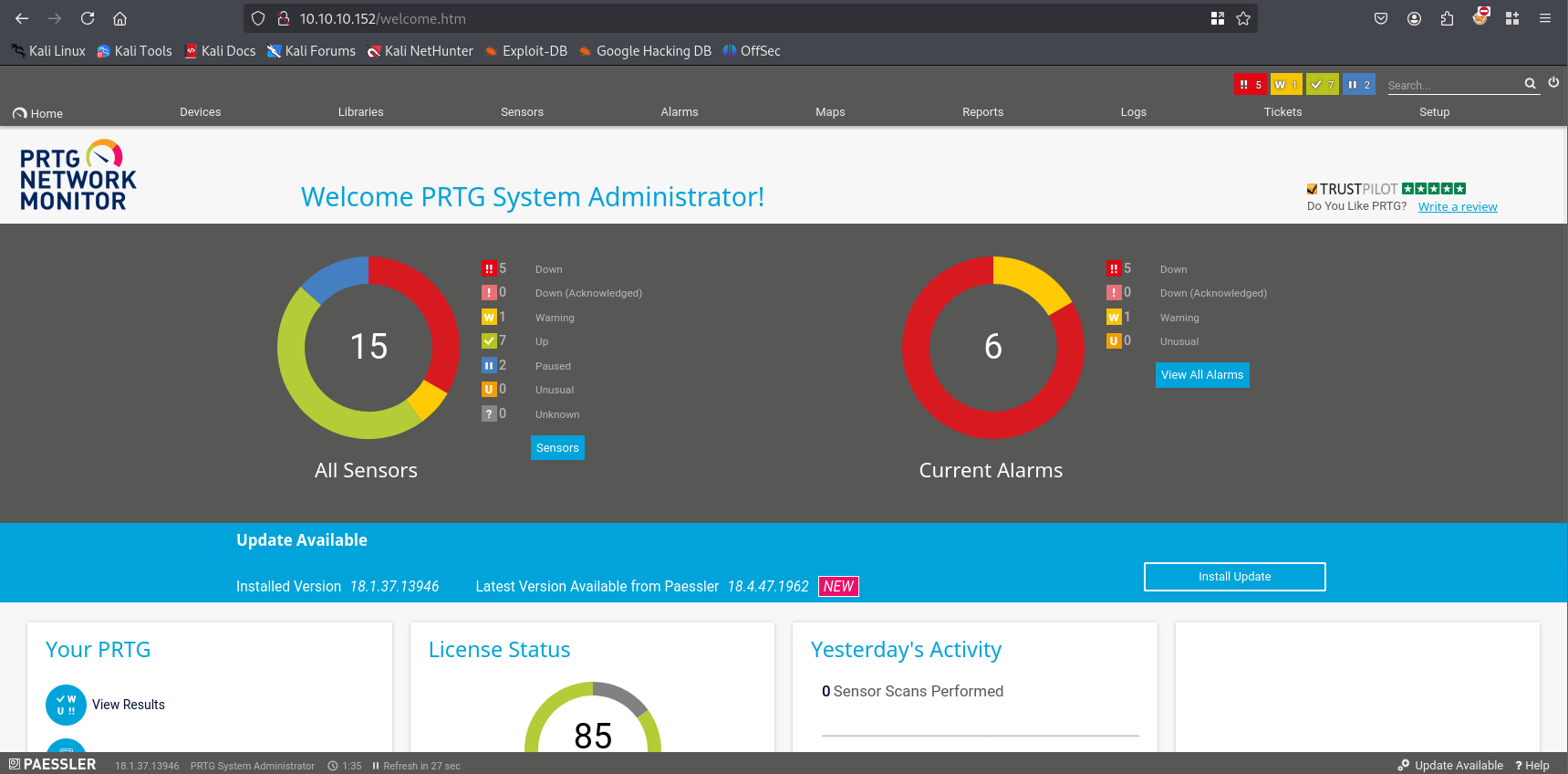Log out using the power icon

(x=1553, y=83)
